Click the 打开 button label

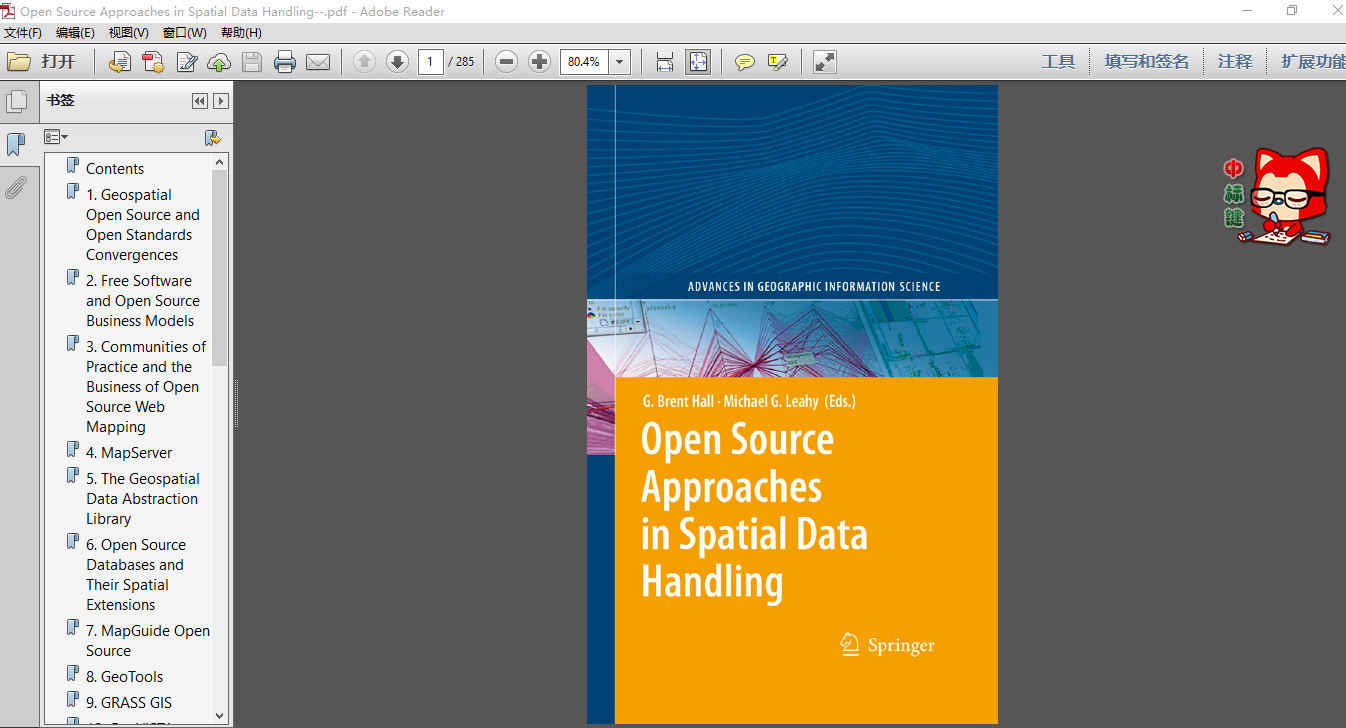tap(58, 62)
